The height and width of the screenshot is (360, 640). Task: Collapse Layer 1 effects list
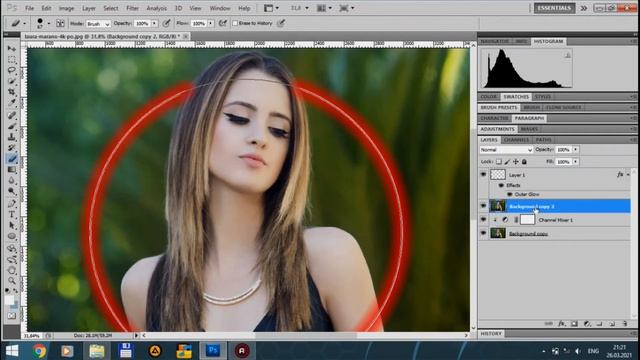628,175
